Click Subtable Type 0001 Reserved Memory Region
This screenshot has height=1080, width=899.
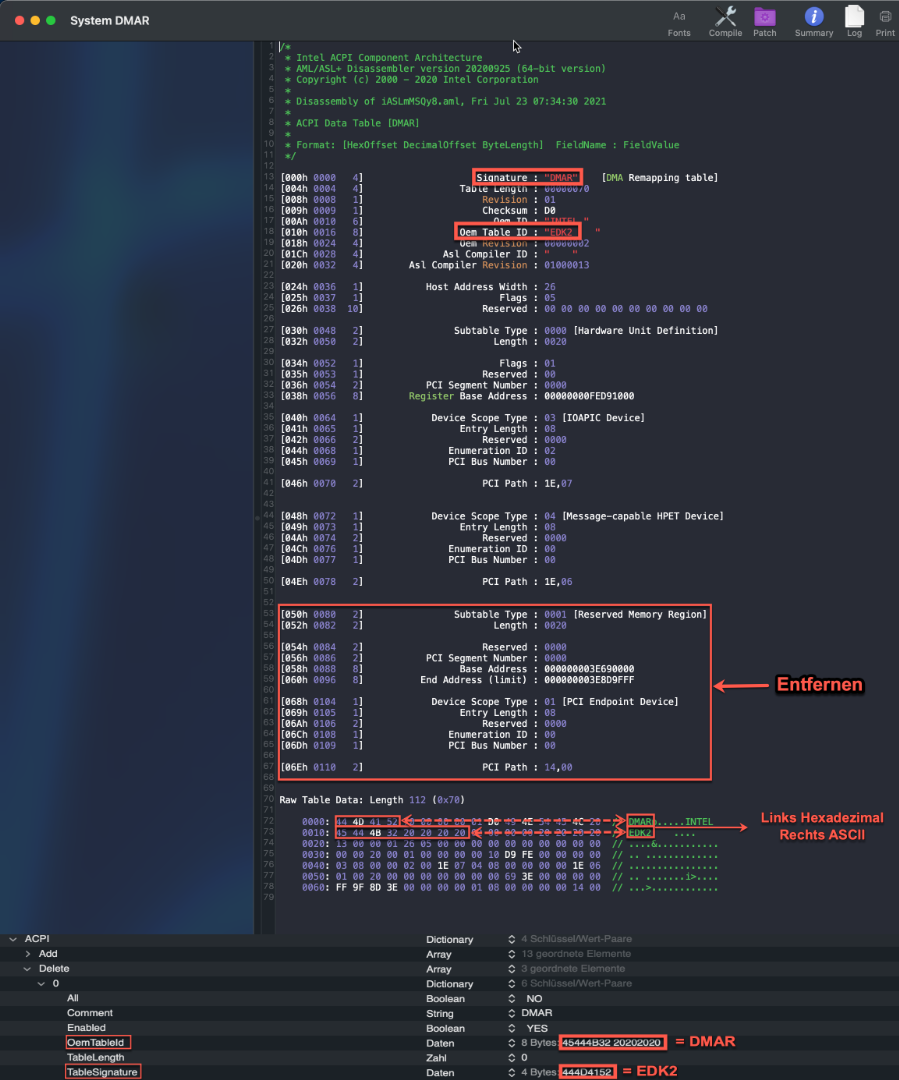pyautogui.click(x=493, y=614)
